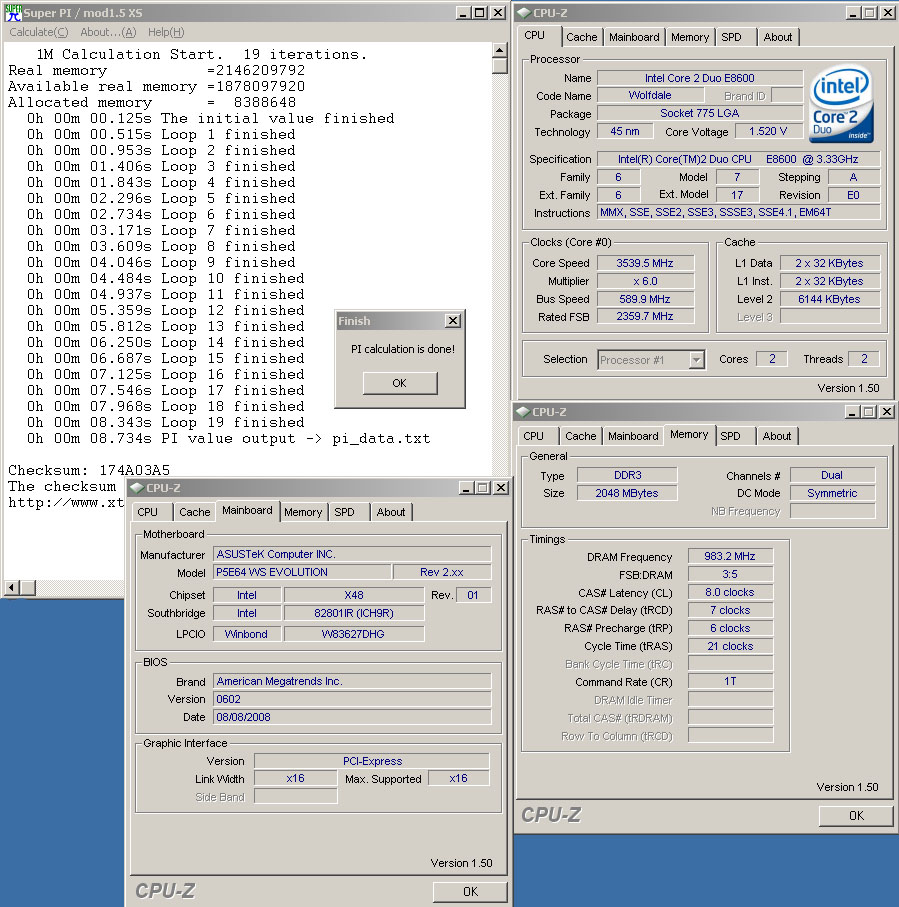This screenshot has height=907, width=899.
Task: Click OK button in the Mainboard window
Action: (x=470, y=891)
